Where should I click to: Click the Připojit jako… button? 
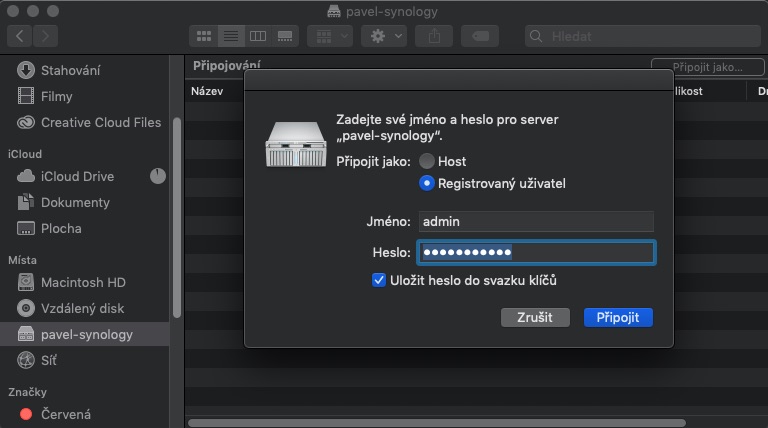[707, 67]
